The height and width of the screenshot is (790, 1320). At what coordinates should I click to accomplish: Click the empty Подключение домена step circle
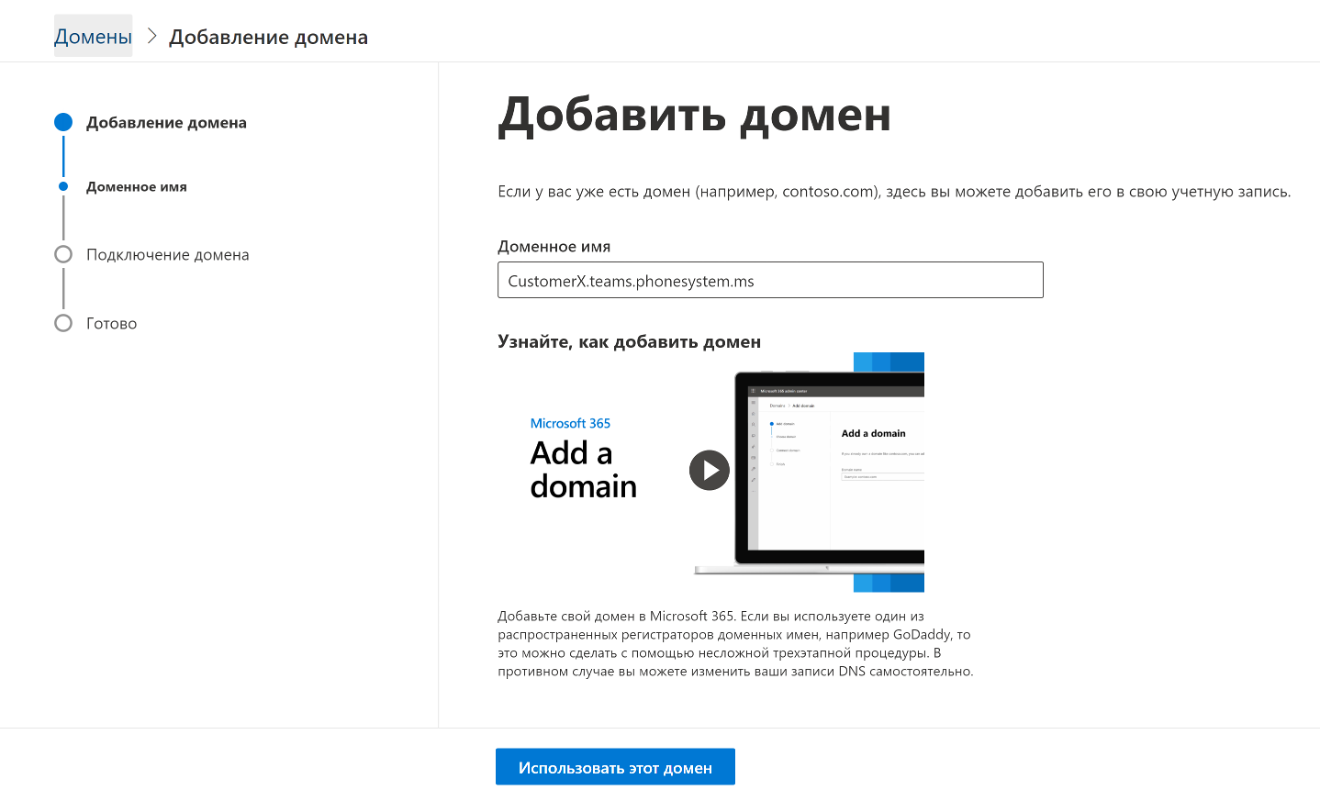point(63,255)
